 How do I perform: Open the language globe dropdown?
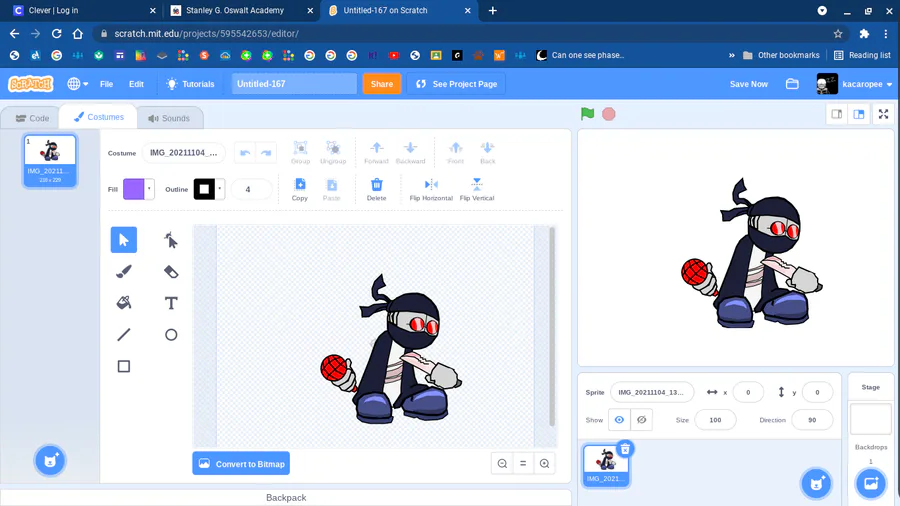(x=77, y=84)
